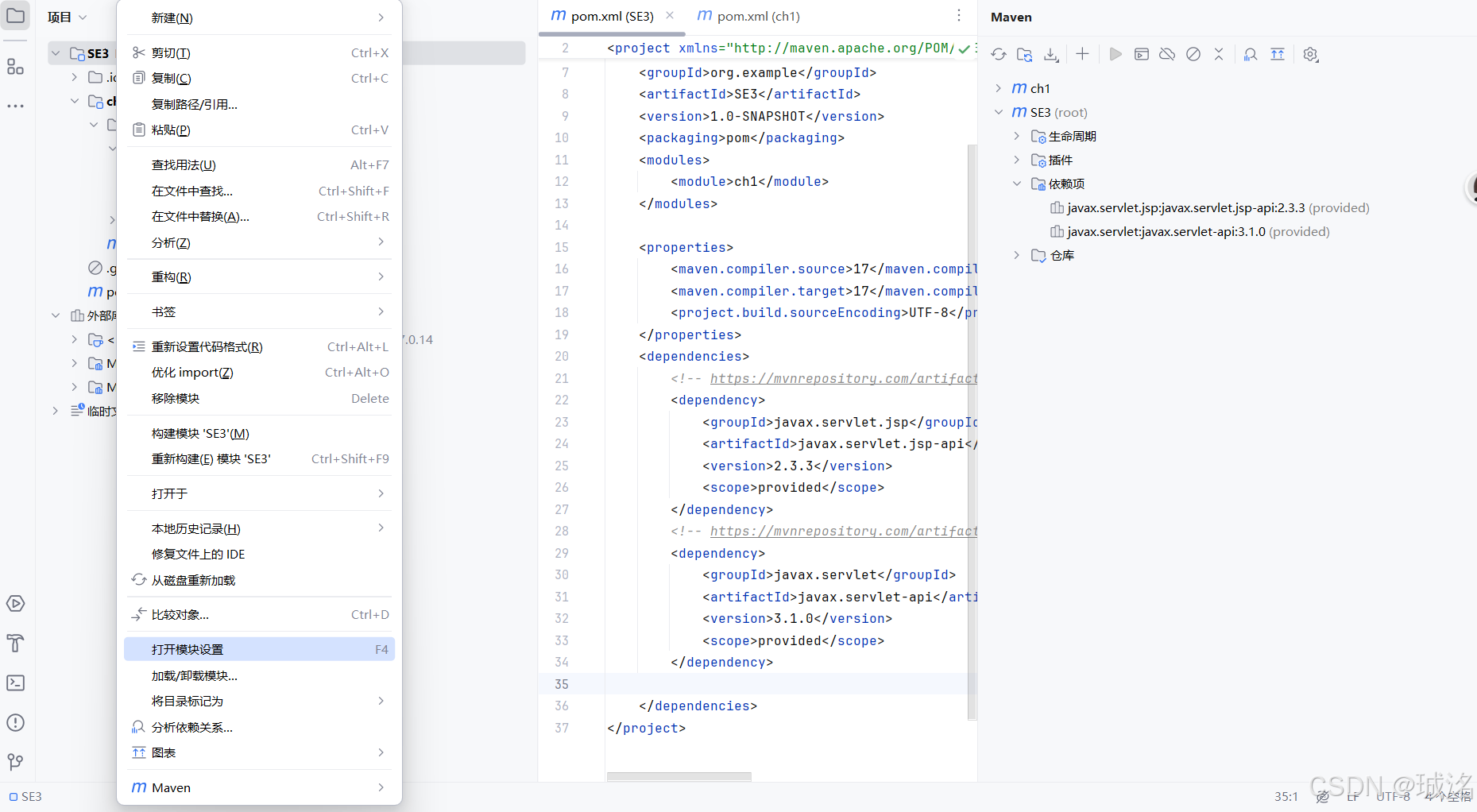The image size is (1477, 812).
Task: Click 打开模块设置 menu item
Action: click(259, 649)
